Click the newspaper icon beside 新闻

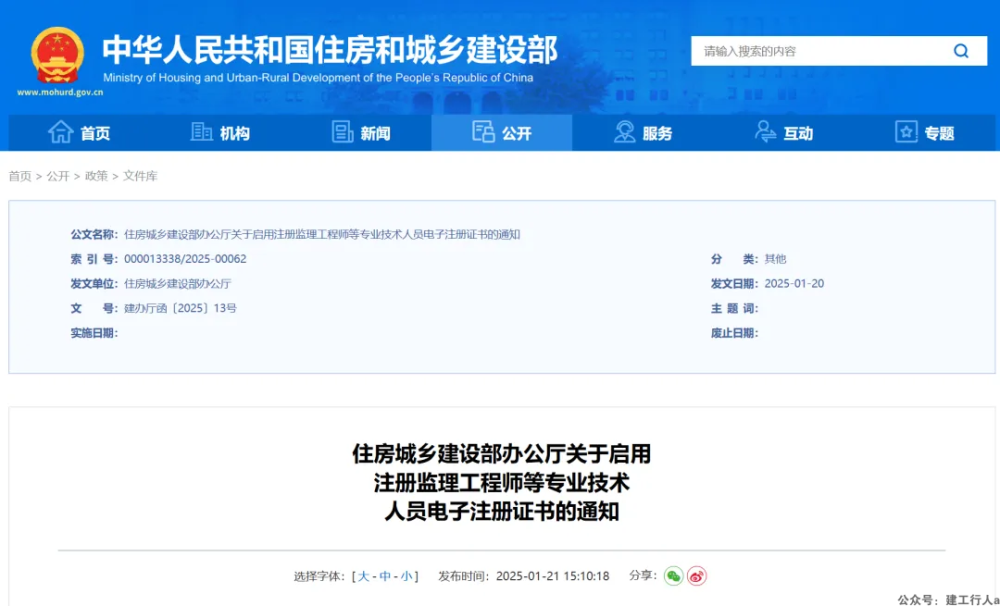pyautogui.click(x=342, y=132)
